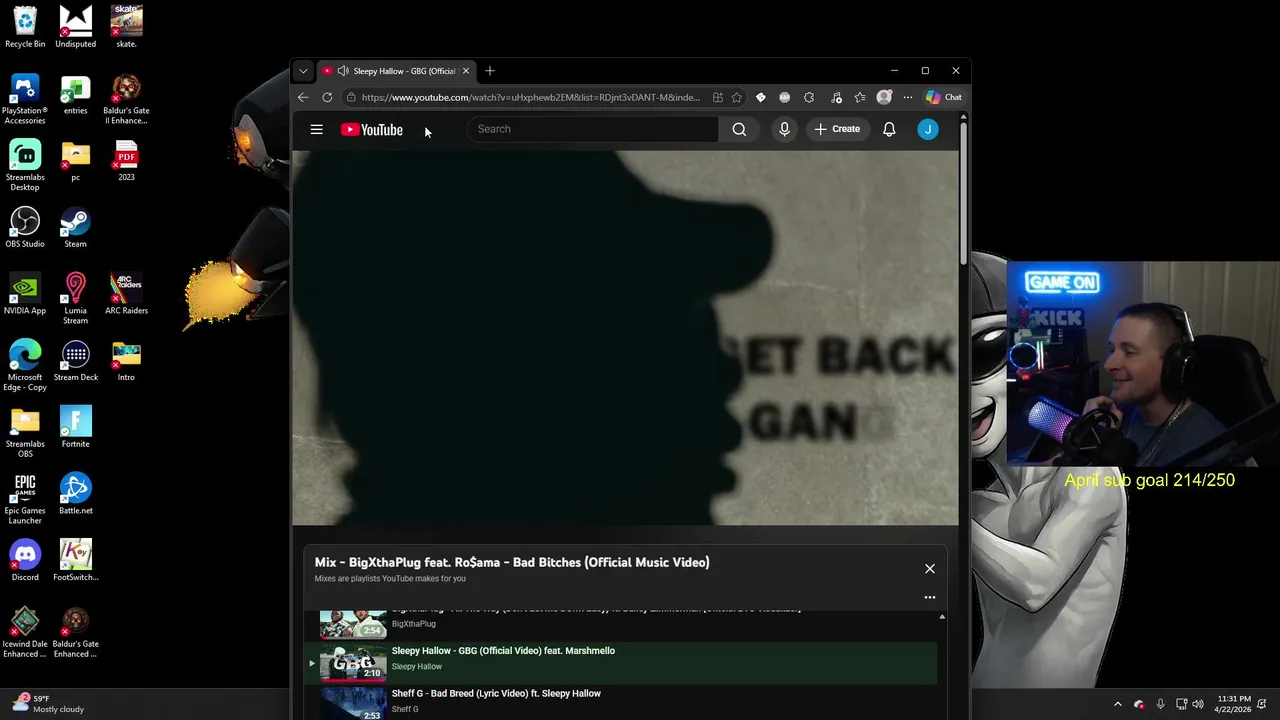Open Copilot Chat in Edge
Viewport: 1280px width, 720px height.
click(x=944, y=97)
